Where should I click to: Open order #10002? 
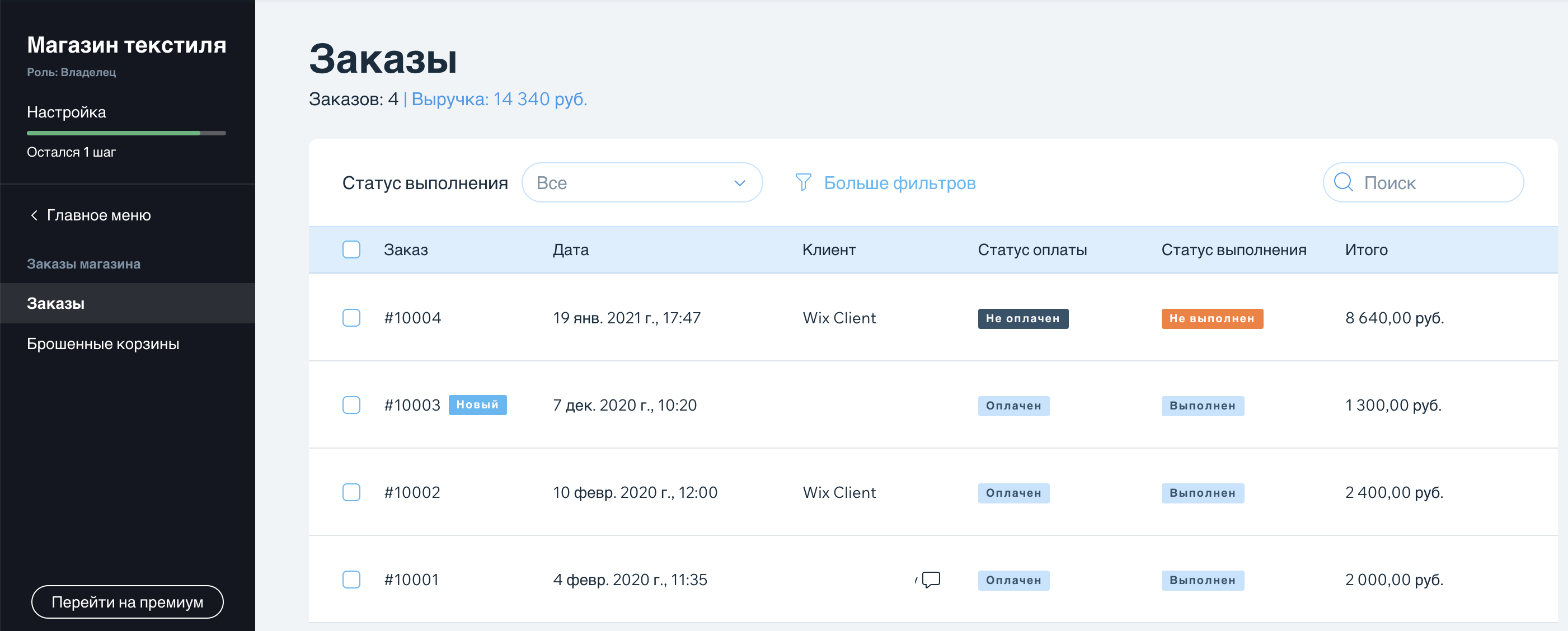(x=412, y=492)
